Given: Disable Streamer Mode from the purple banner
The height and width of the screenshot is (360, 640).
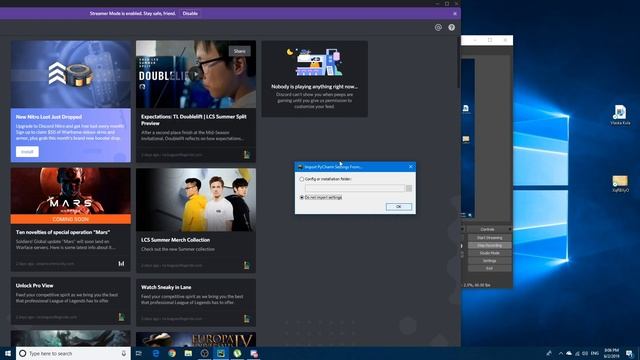Looking at the screenshot, I should (190, 13).
